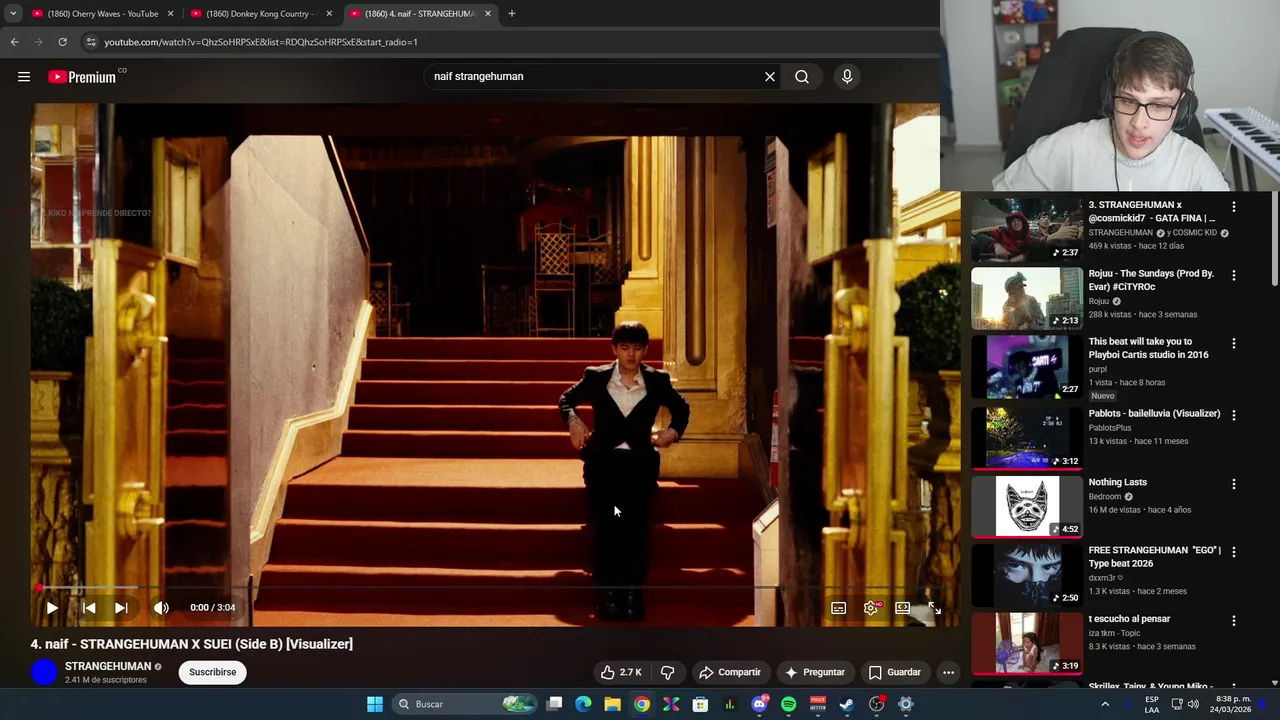The height and width of the screenshot is (720, 1280).
Task: Skip to next video in playlist
Action: pos(121,607)
